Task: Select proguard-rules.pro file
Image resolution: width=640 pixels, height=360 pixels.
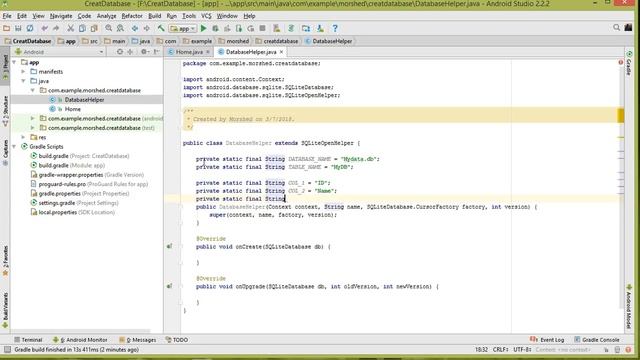Action: (89, 184)
